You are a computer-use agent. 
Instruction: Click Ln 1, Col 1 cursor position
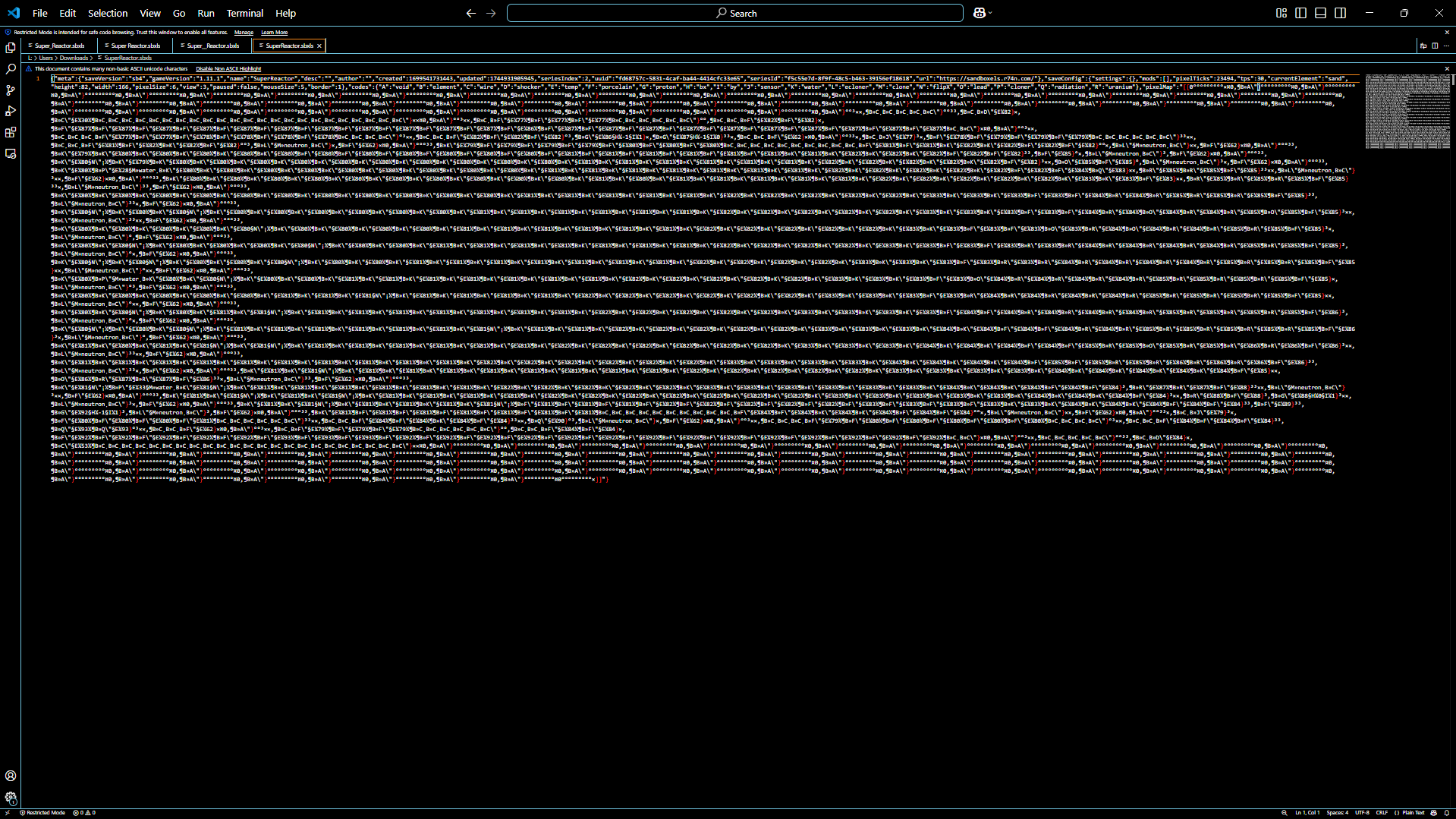click(x=1307, y=813)
